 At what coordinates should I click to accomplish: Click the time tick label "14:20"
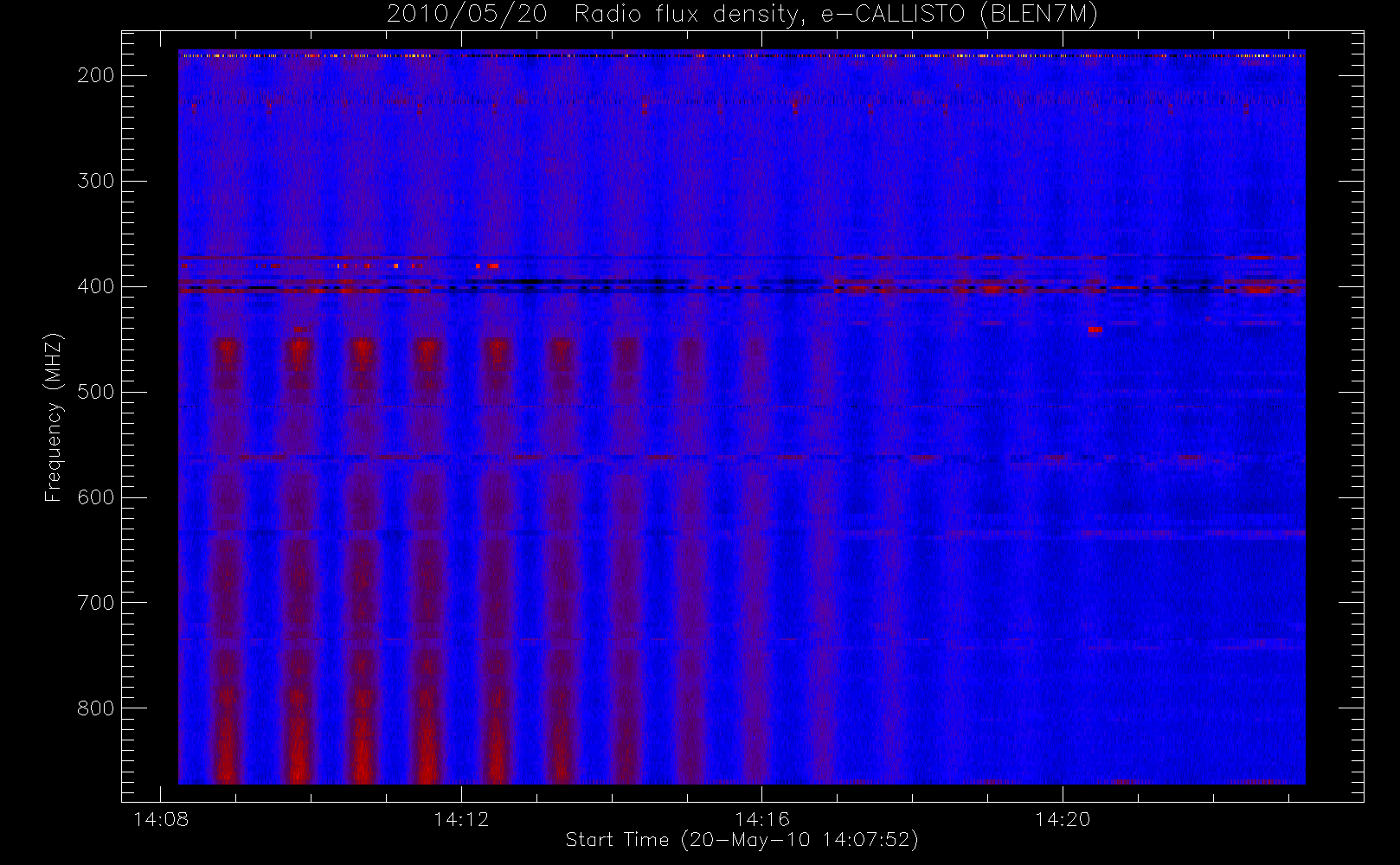click(1063, 819)
